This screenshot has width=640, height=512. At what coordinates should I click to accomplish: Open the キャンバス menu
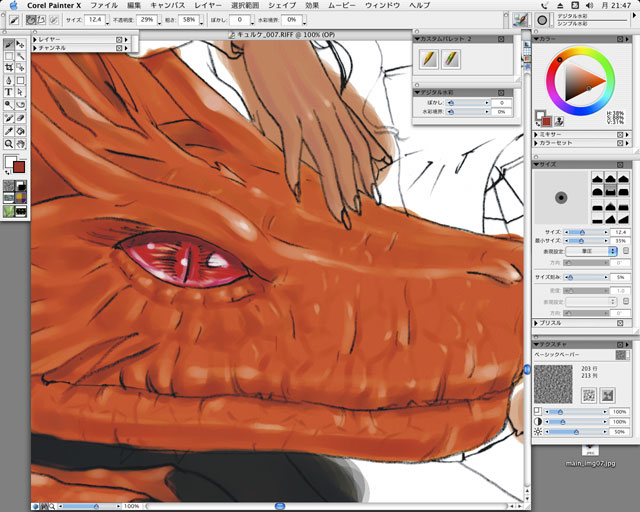(167, 5)
